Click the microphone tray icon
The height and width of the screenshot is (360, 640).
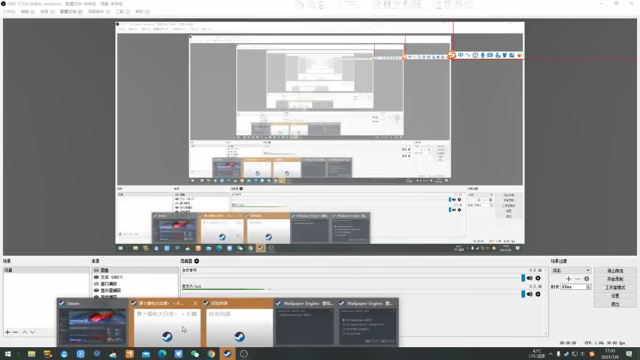[558, 354]
